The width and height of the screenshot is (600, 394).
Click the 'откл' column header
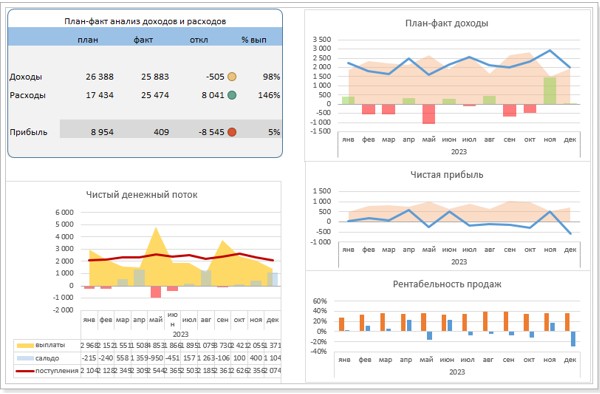199,40
